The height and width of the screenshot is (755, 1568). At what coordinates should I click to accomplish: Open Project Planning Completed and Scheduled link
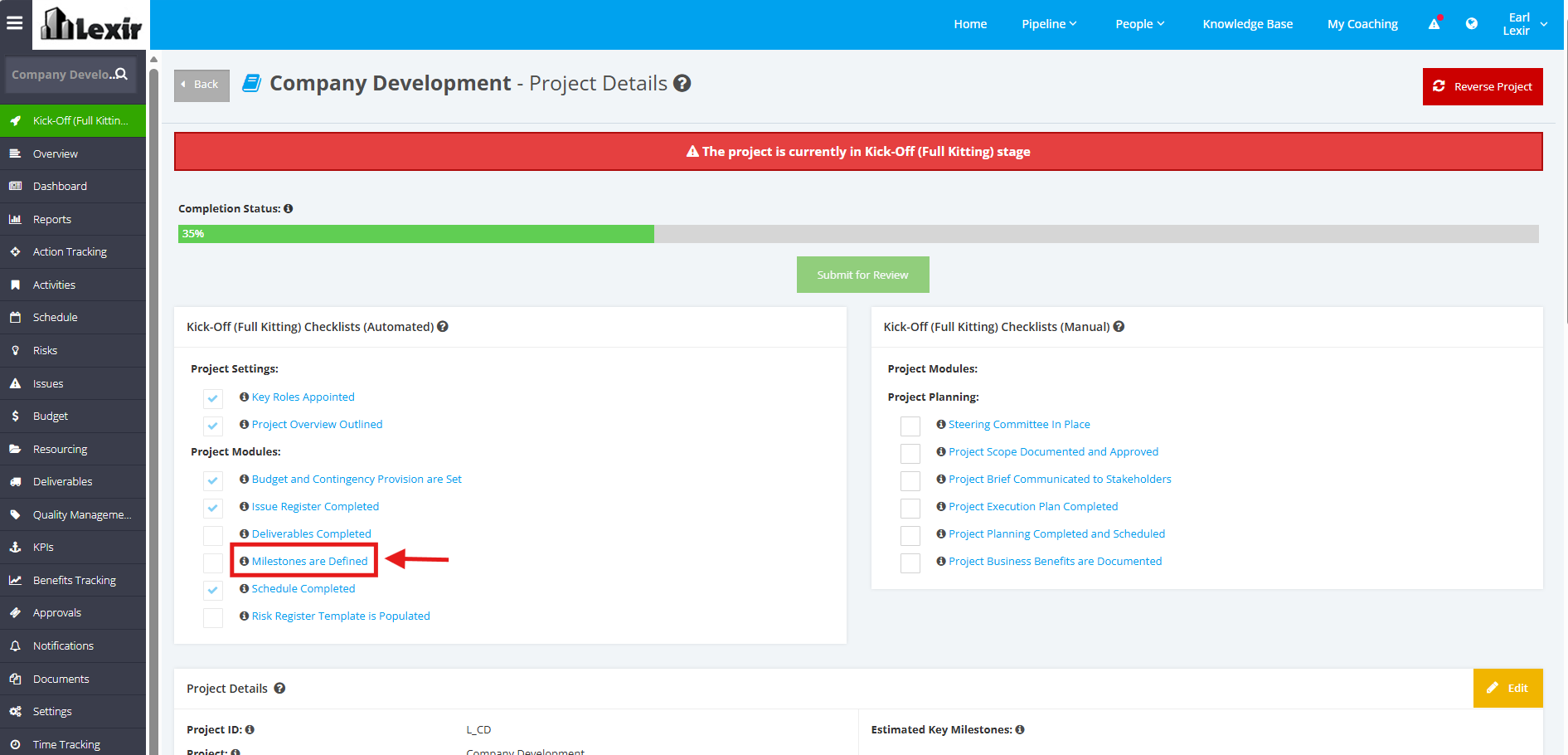pos(1056,533)
